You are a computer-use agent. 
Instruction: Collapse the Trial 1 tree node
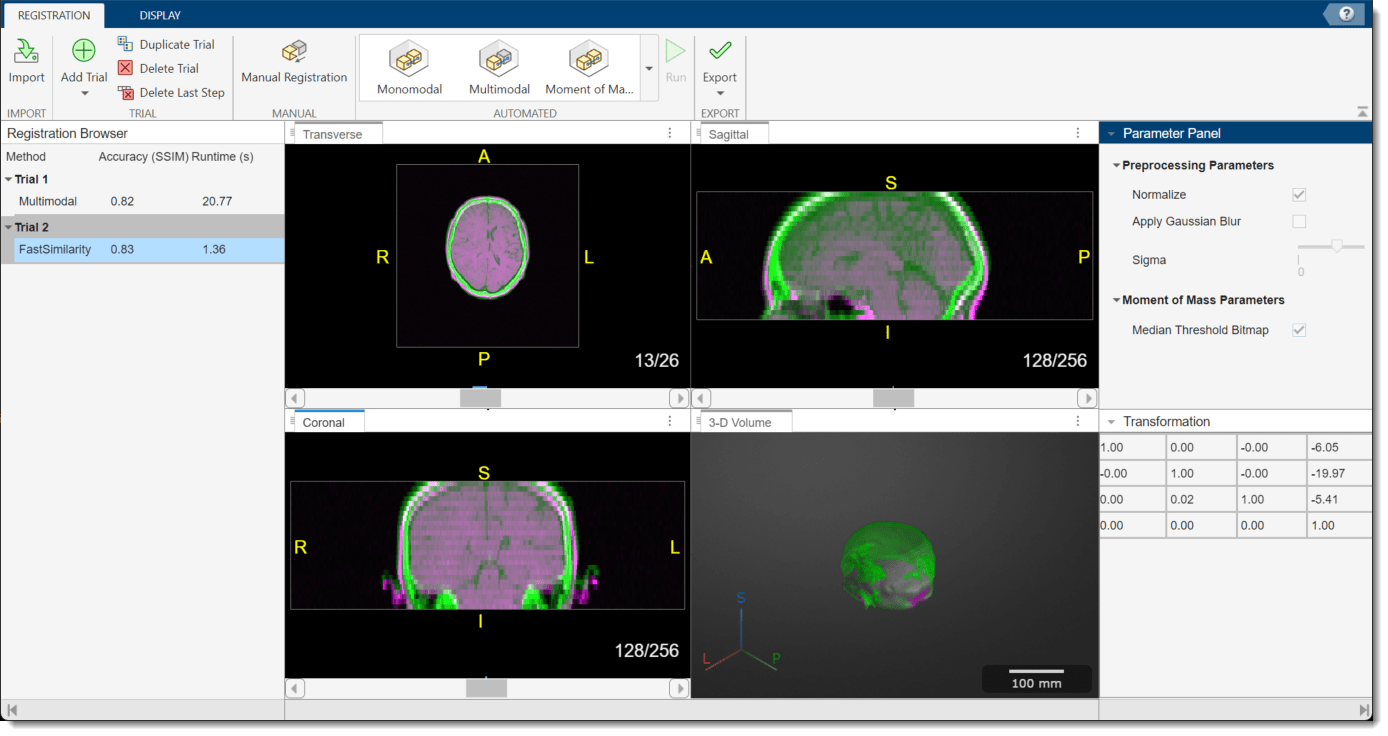pos(8,180)
